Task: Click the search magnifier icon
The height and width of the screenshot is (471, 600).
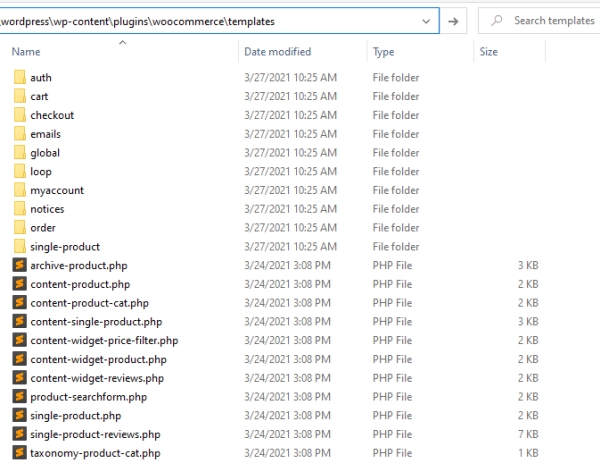Action: 497,20
